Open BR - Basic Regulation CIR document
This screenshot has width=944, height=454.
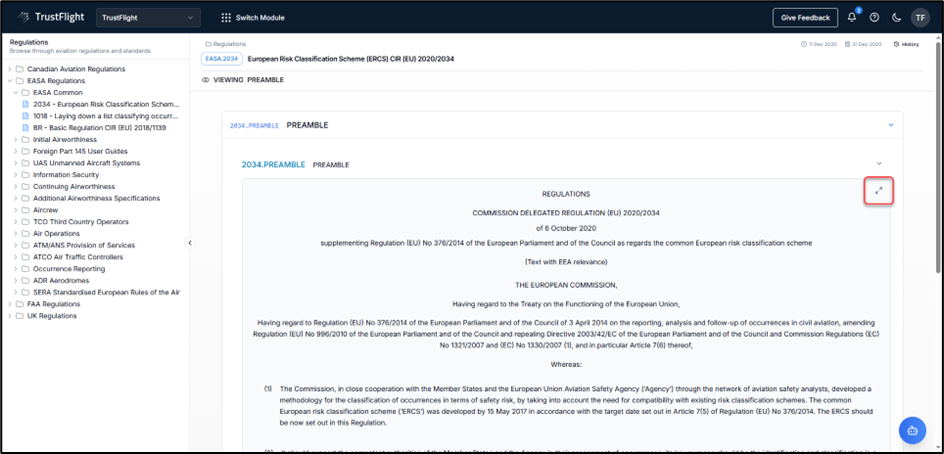coord(94,128)
